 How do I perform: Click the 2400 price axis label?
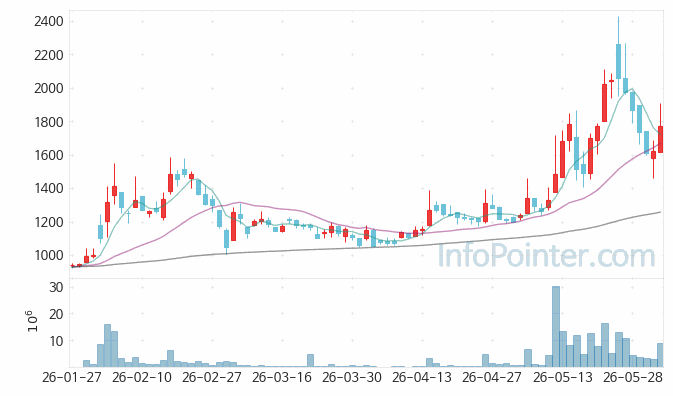pos(49,21)
